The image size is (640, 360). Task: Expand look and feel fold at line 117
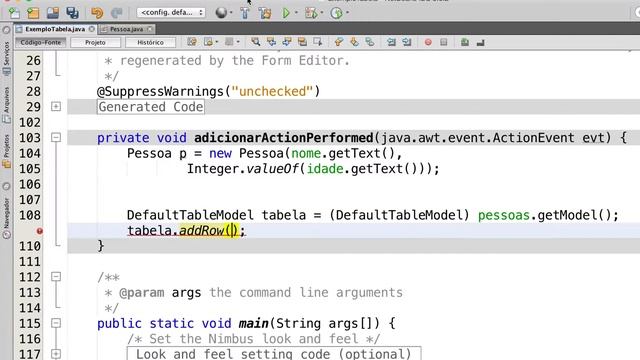56,354
